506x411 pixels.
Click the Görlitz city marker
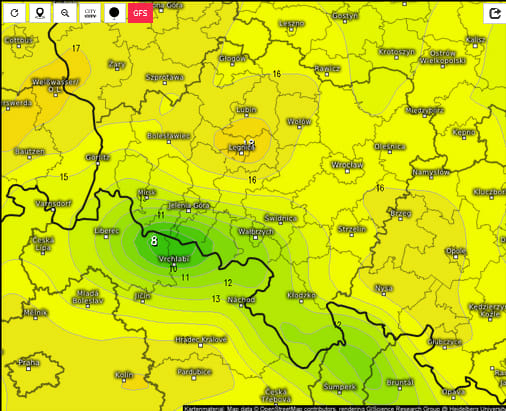98,163
